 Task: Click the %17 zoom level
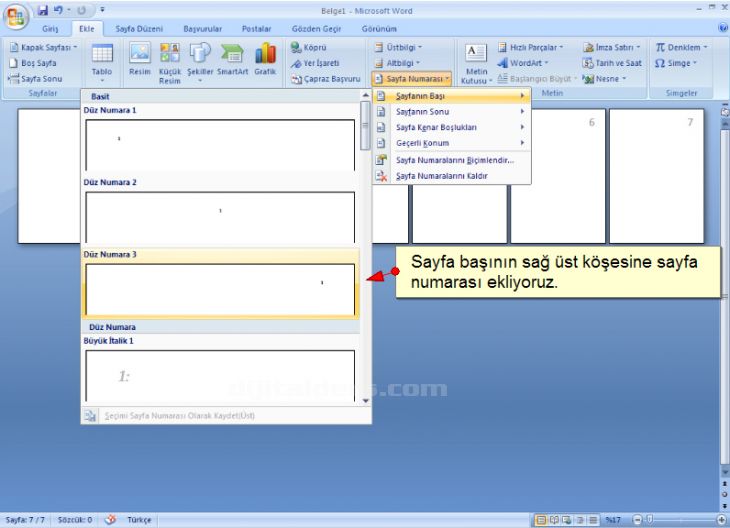tap(614, 520)
